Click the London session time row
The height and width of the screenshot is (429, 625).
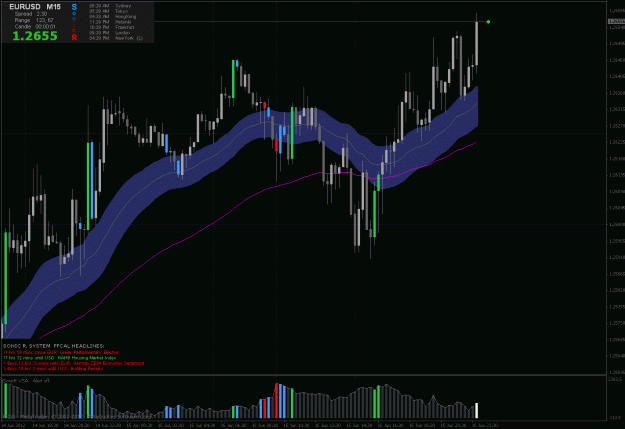pos(110,33)
